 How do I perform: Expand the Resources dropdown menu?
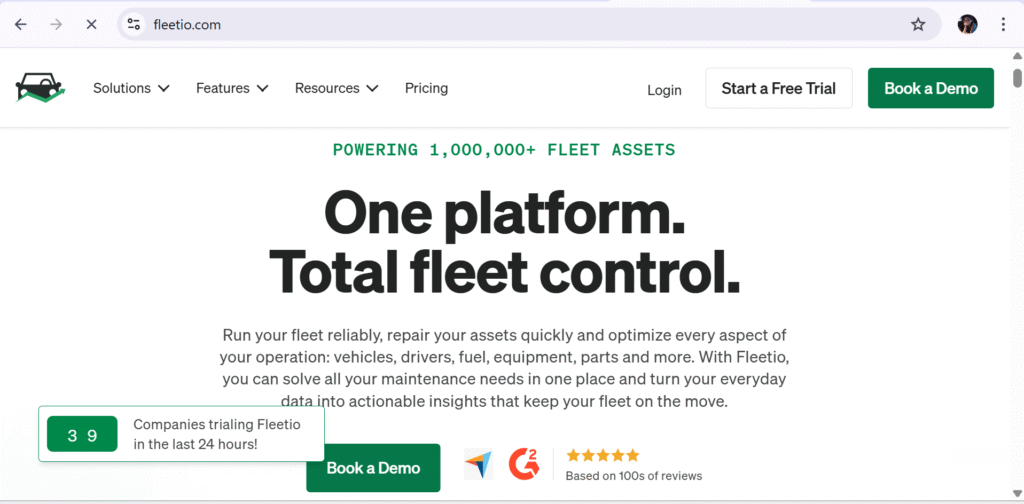(x=336, y=88)
